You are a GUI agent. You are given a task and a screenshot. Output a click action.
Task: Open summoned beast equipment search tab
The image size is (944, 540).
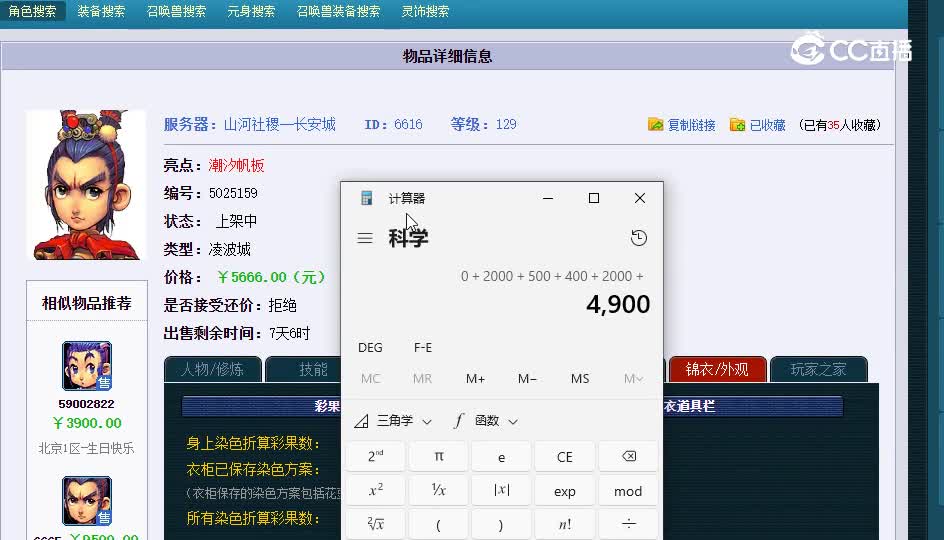pyautogui.click(x=338, y=11)
